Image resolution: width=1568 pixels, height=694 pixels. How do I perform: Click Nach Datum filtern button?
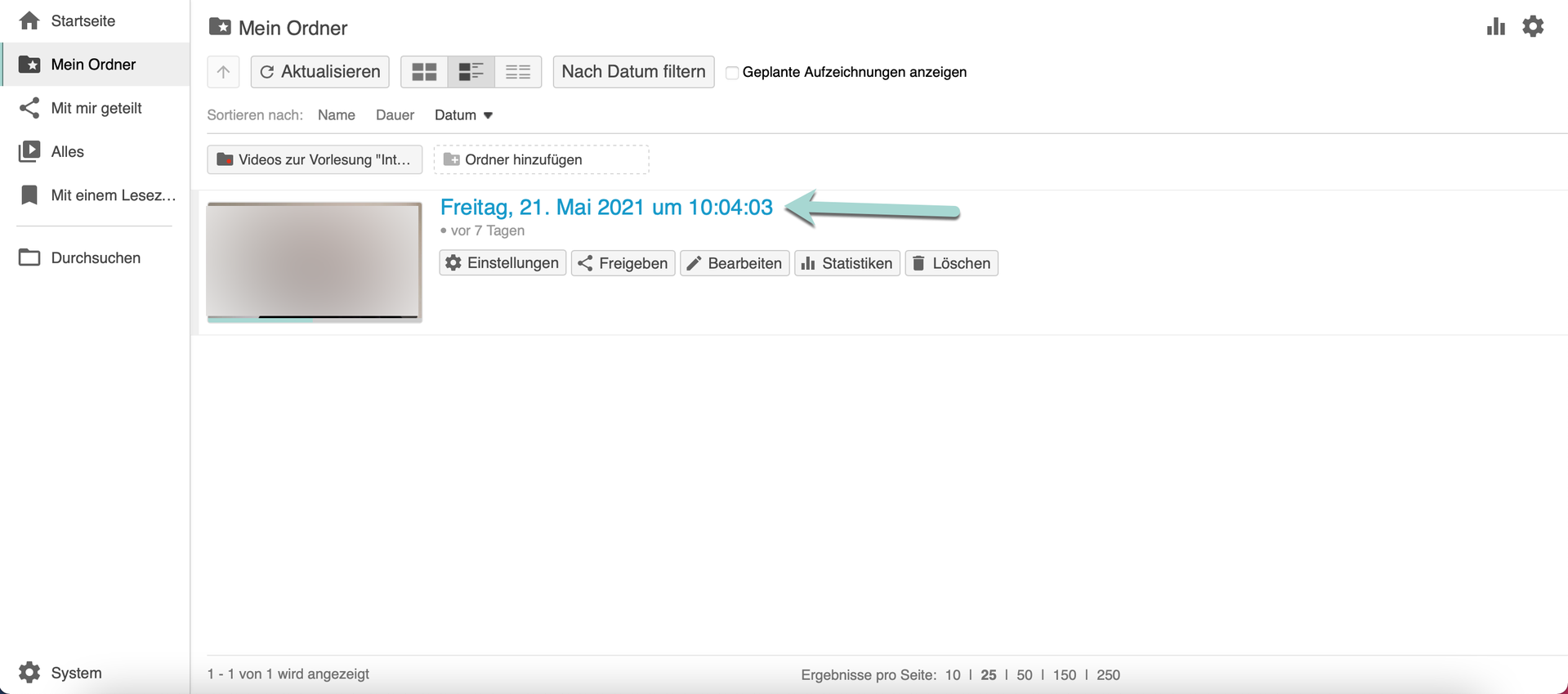633,72
